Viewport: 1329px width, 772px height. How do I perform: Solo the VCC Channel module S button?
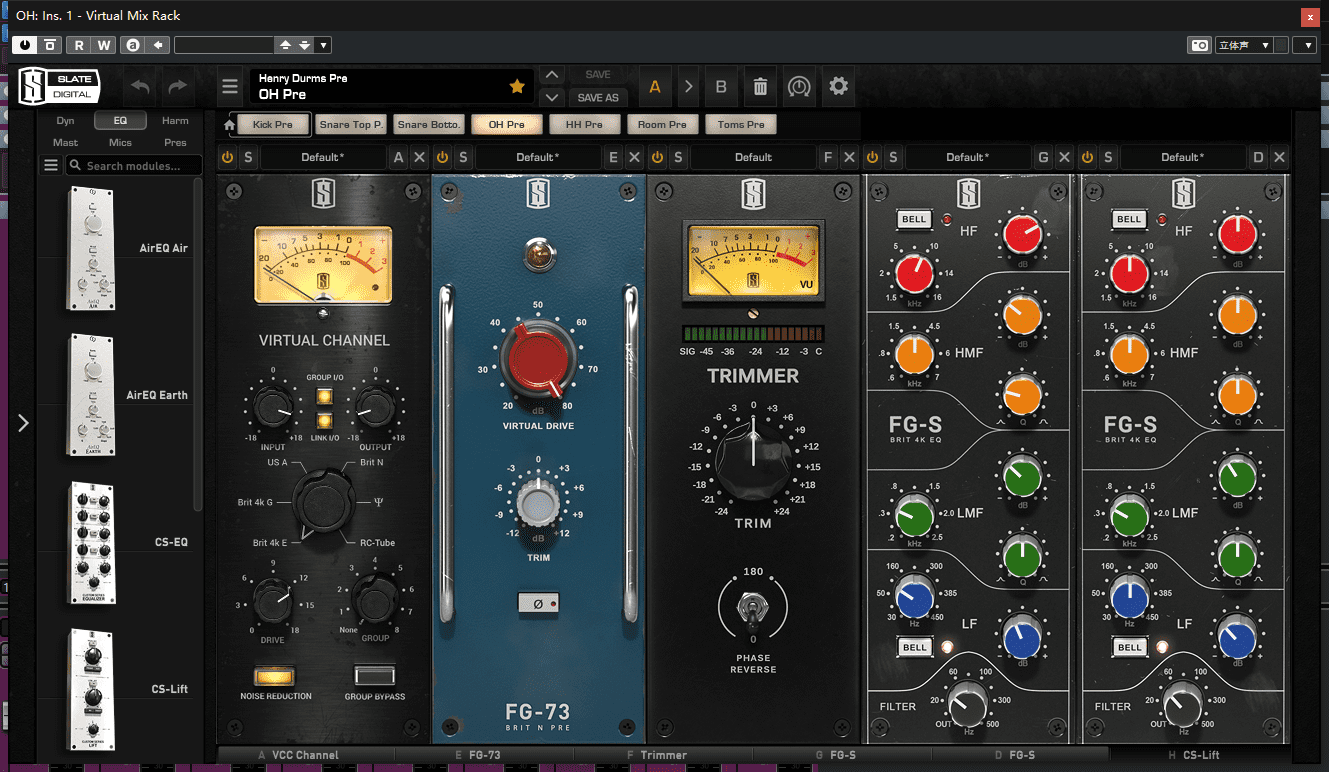tap(248, 157)
